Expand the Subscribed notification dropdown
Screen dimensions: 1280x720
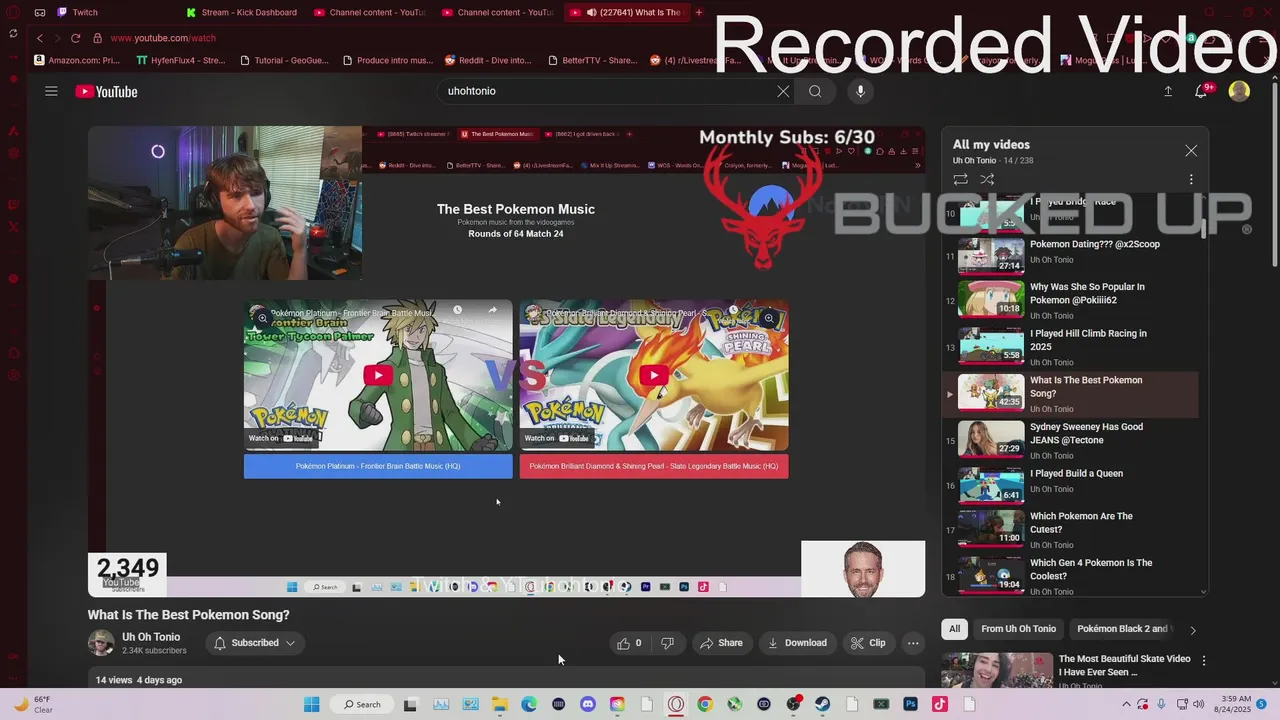(x=254, y=643)
